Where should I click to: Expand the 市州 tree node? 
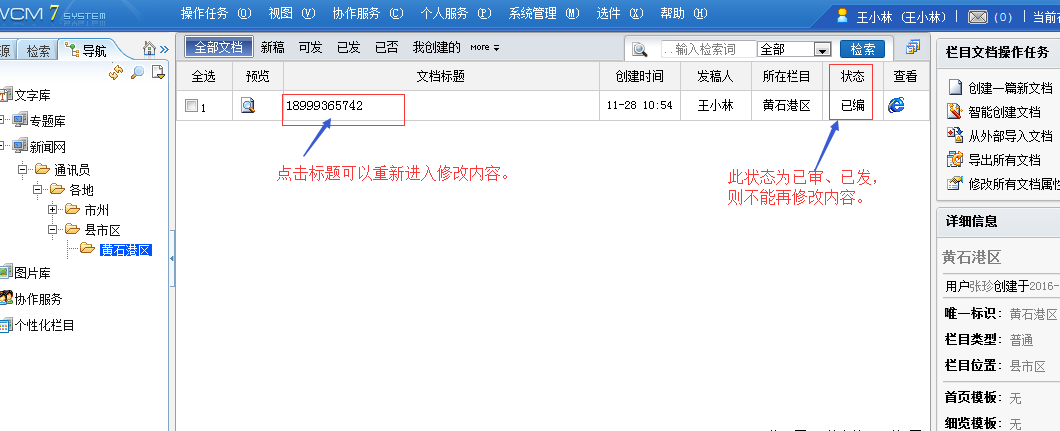[53, 210]
